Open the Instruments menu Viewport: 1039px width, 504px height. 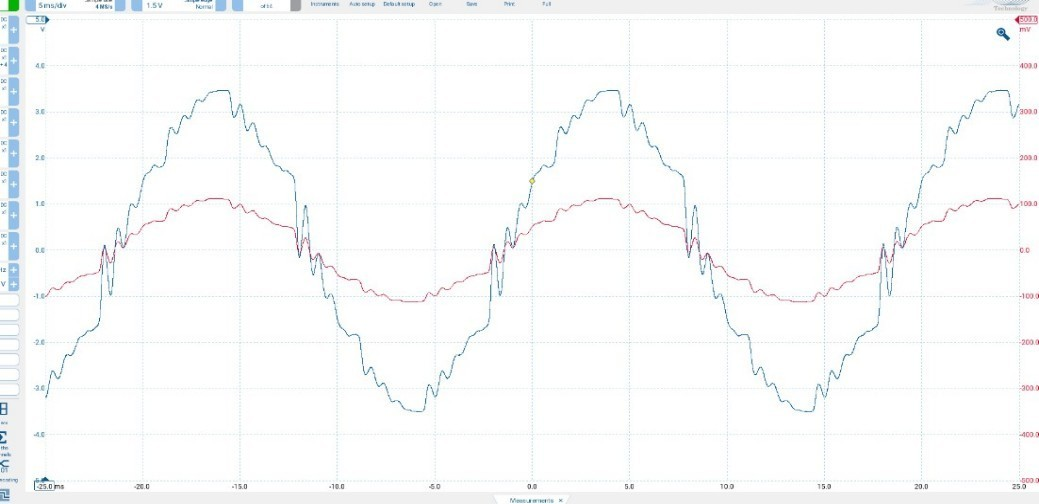325,4
